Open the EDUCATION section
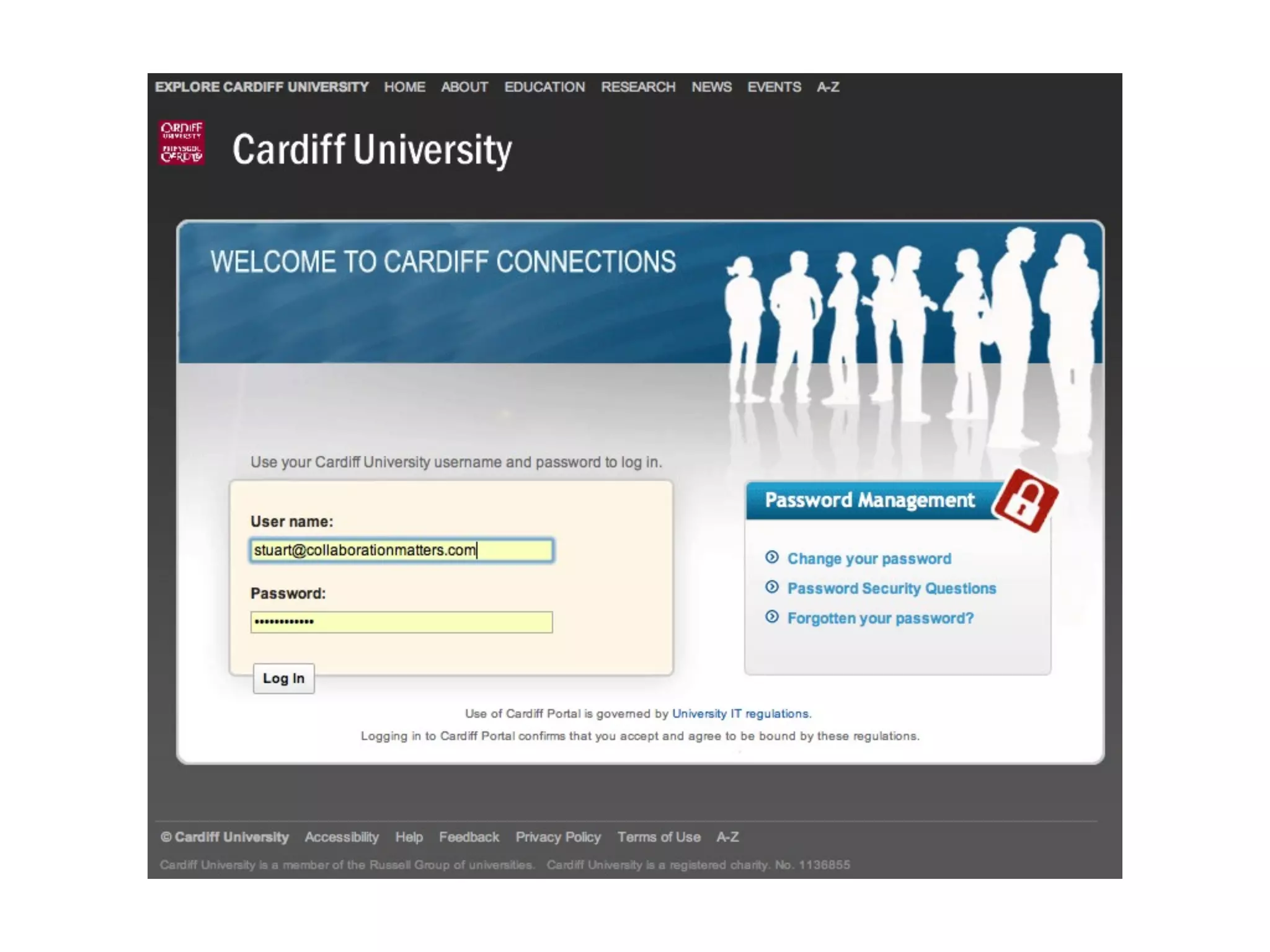Viewport: 1270px width, 952px height. click(x=544, y=87)
